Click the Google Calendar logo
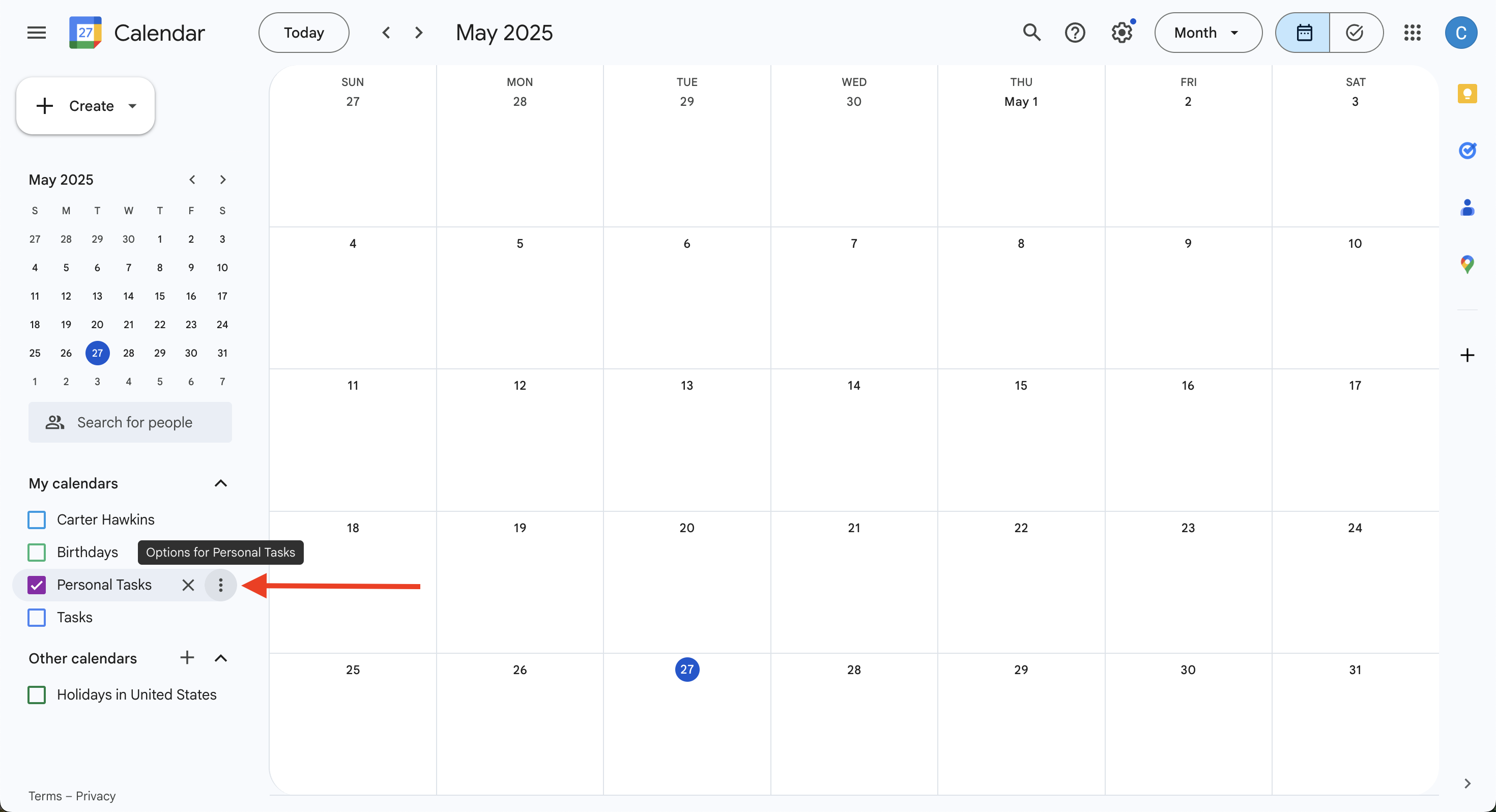This screenshot has width=1496, height=812. tap(85, 33)
